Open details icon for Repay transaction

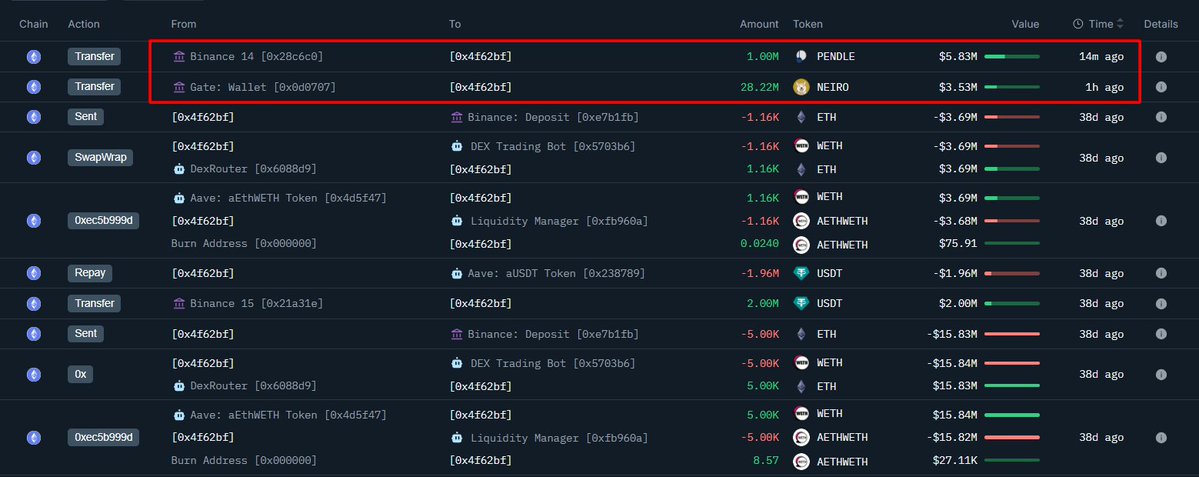1161,273
